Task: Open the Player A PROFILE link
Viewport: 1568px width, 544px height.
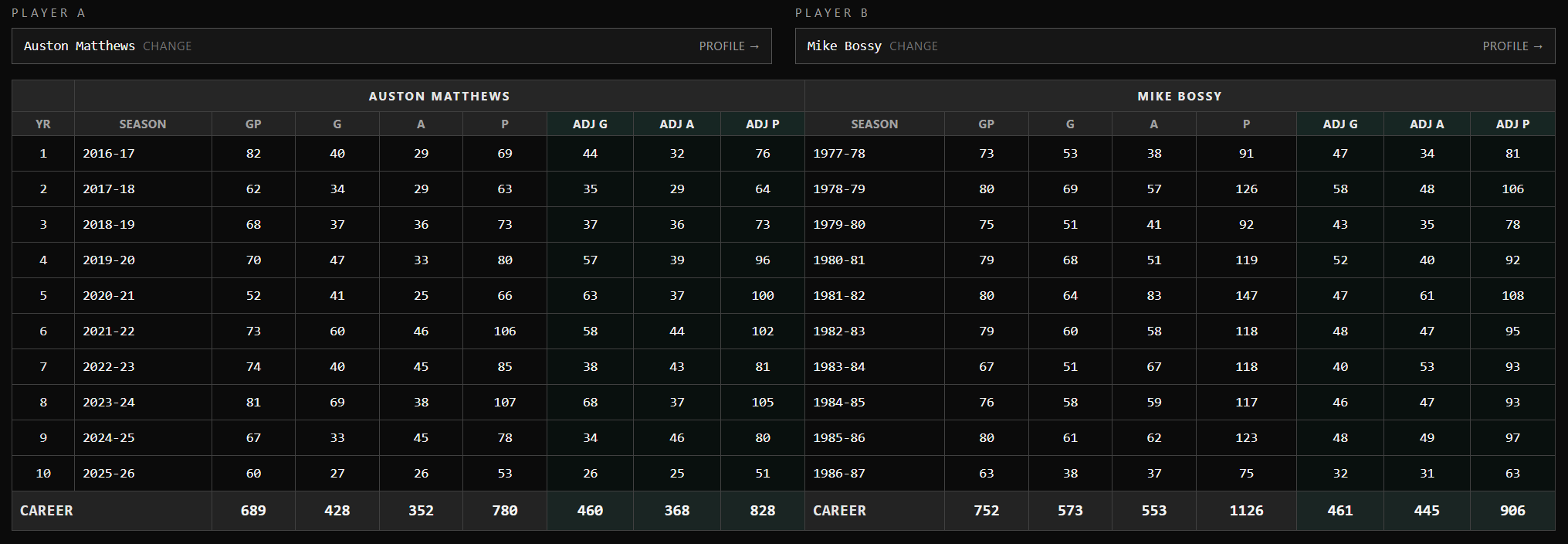Action: click(x=729, y=46)
